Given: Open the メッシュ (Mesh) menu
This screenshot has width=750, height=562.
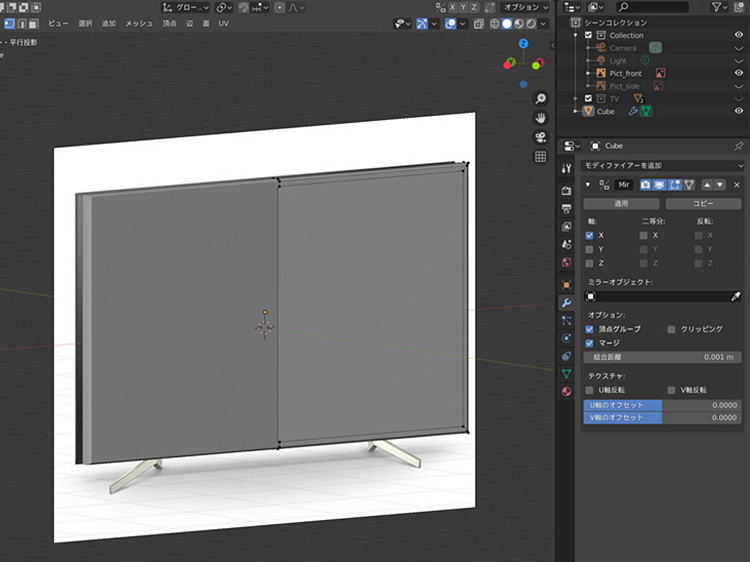Looking at the screenshot, I should pos(138,23).
